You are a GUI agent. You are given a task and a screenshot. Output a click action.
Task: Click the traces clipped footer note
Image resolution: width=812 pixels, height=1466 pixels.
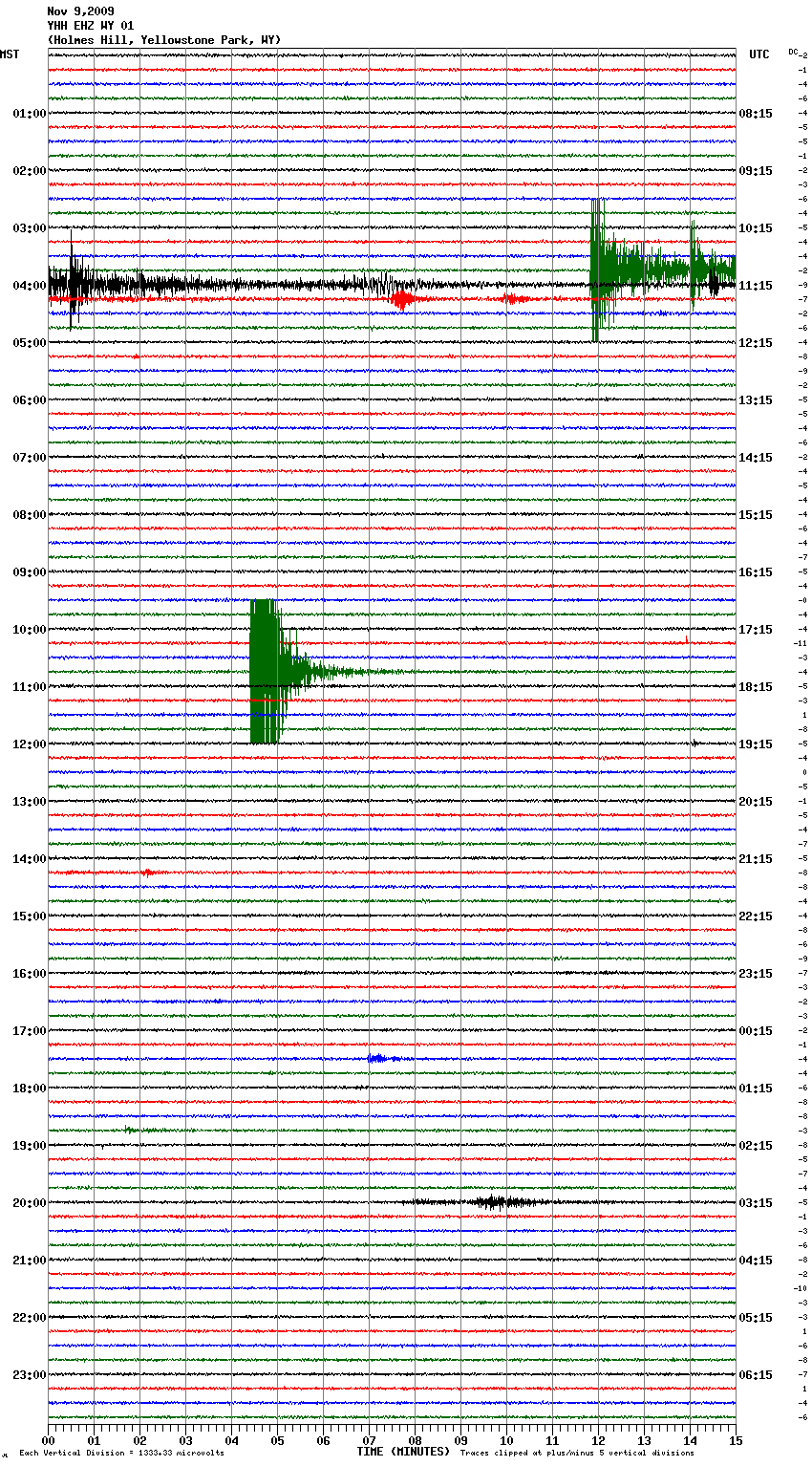tap(577, 1453)
